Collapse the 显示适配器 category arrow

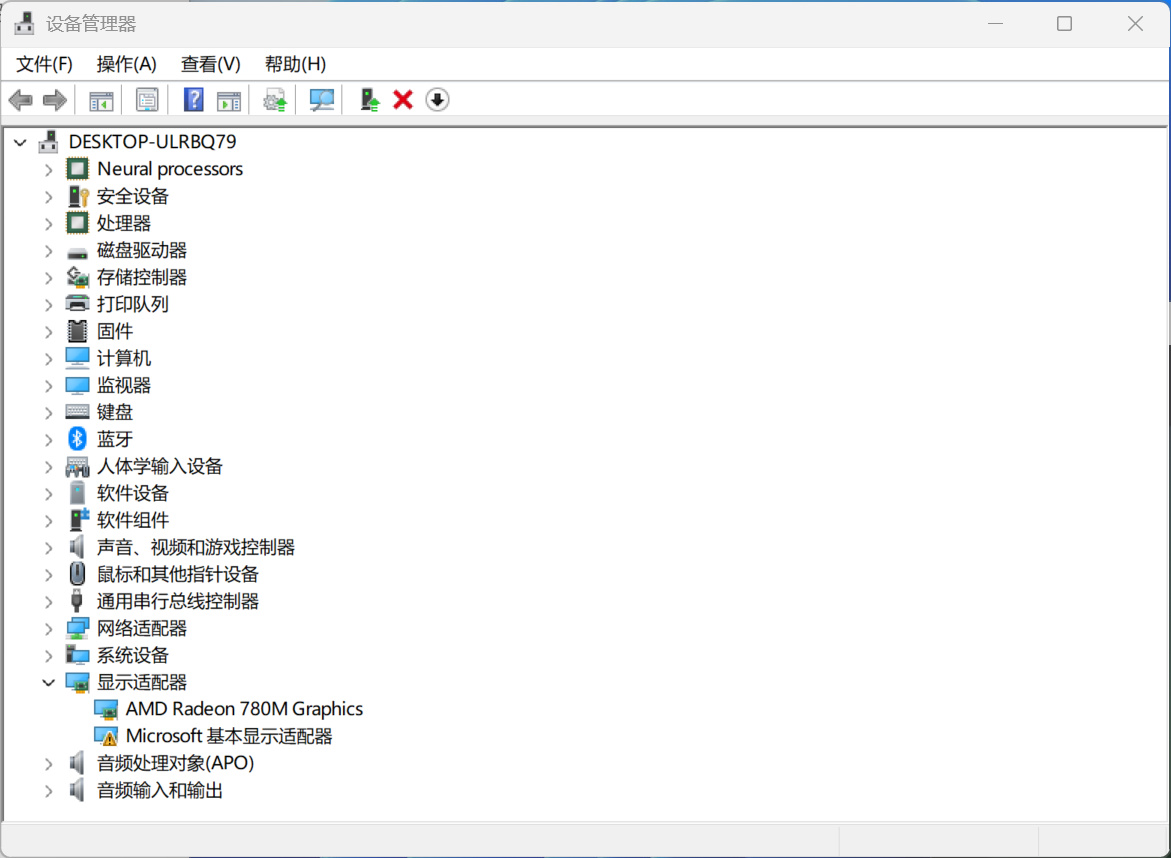(x=49, y=683)
